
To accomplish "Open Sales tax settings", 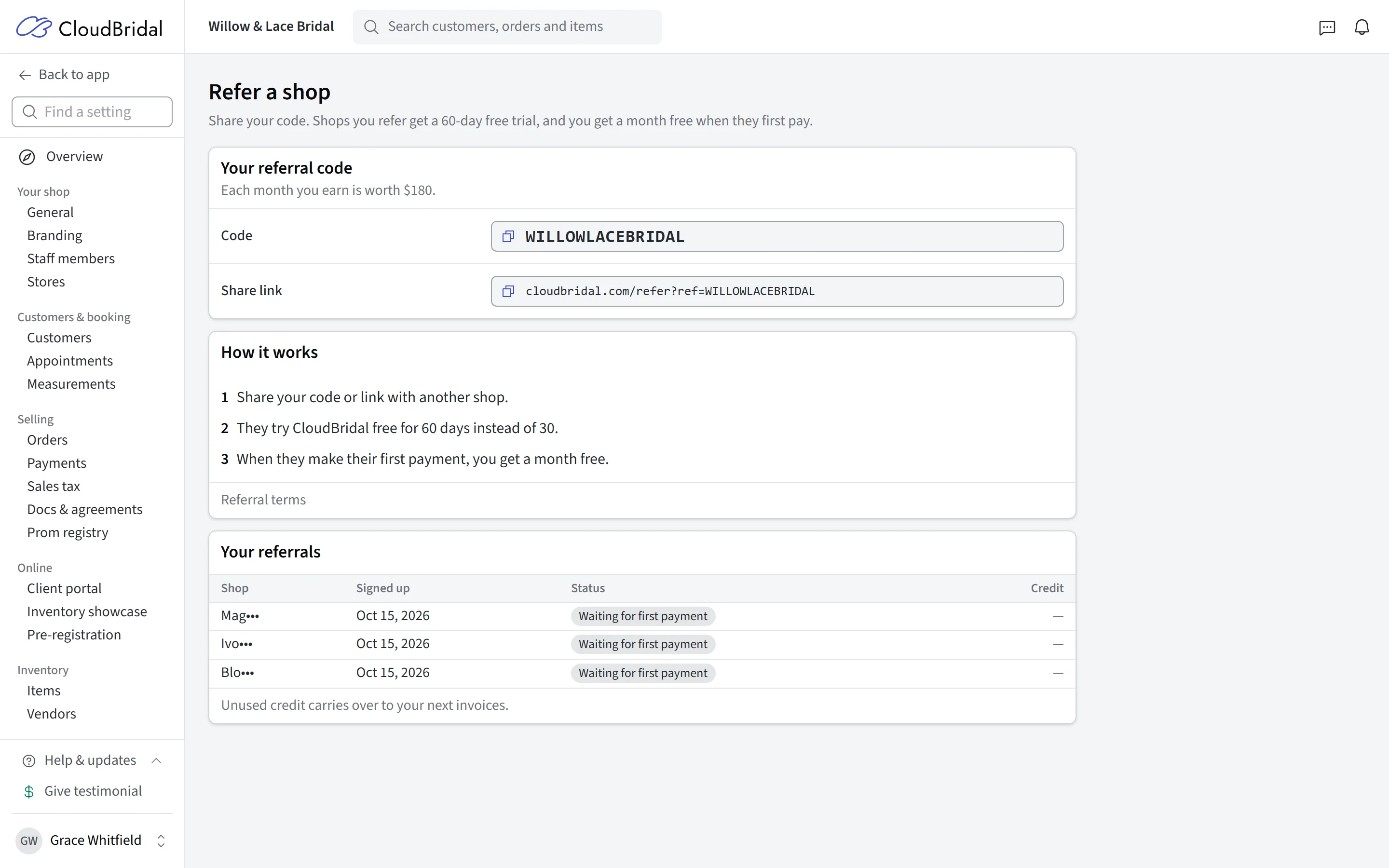I will point(54,486).
